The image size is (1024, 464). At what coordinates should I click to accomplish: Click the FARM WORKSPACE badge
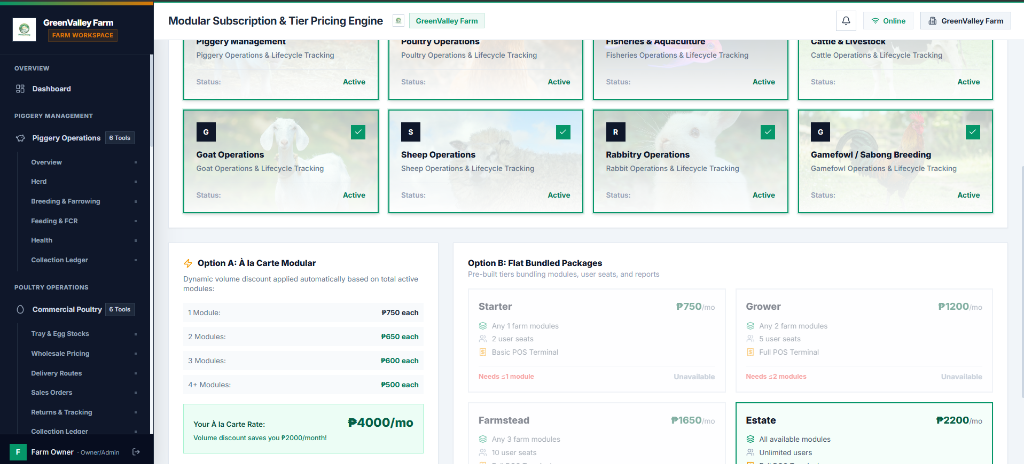(83, 35)
